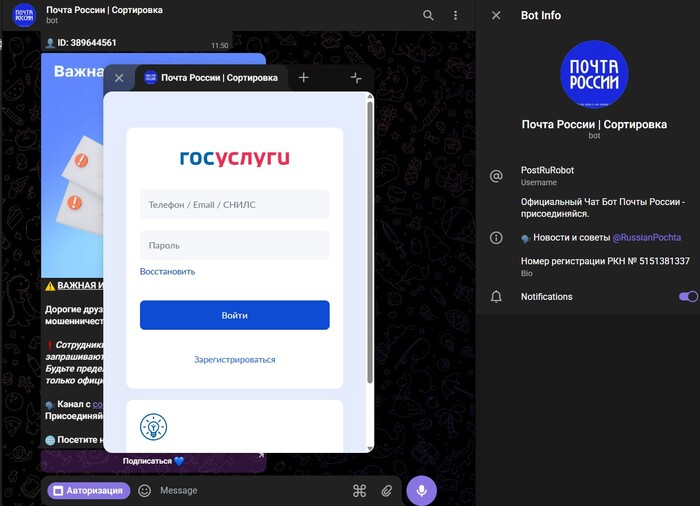
Task: Focus the Пароль password field
Action: (234, 245)
